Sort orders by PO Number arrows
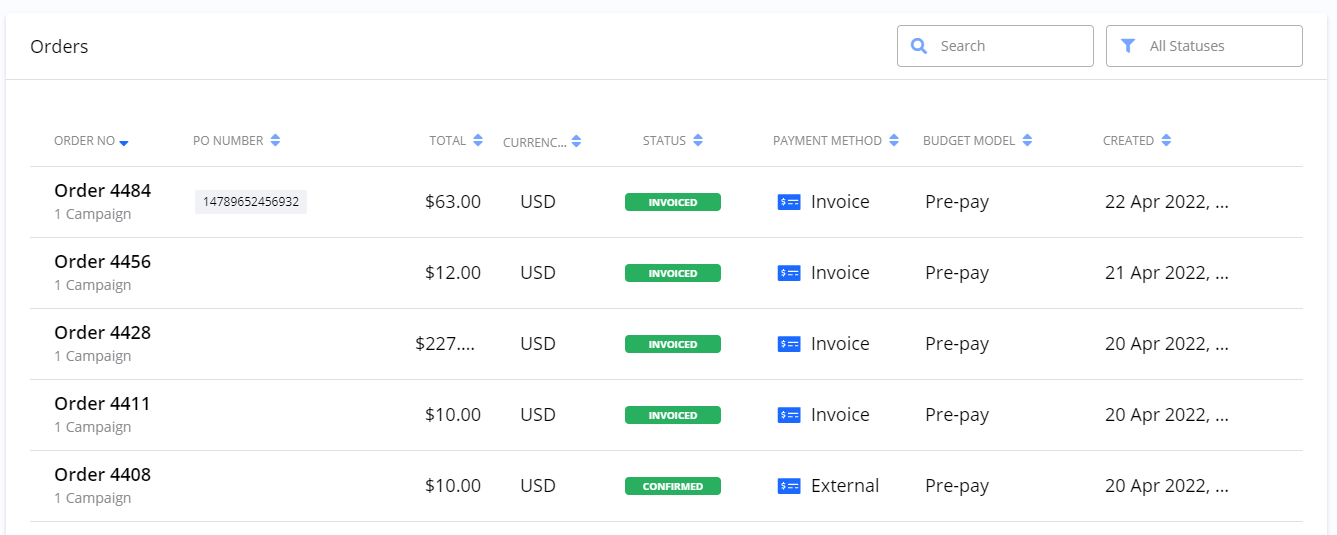 pos(275,141)
